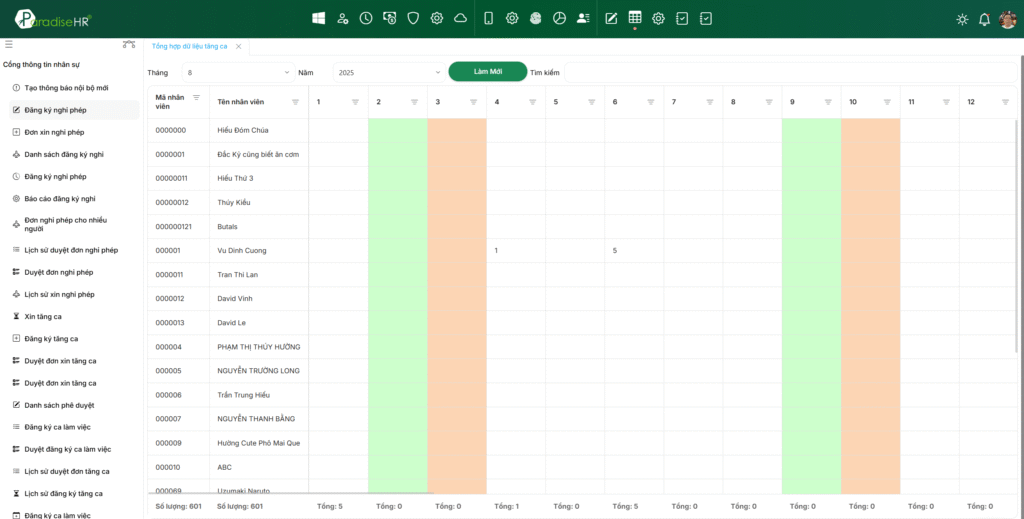The image size is (1024, 519).
Task: Click the green day-2 cell for Hiếu Đóm Chúa
Action: tap(398, 131)
